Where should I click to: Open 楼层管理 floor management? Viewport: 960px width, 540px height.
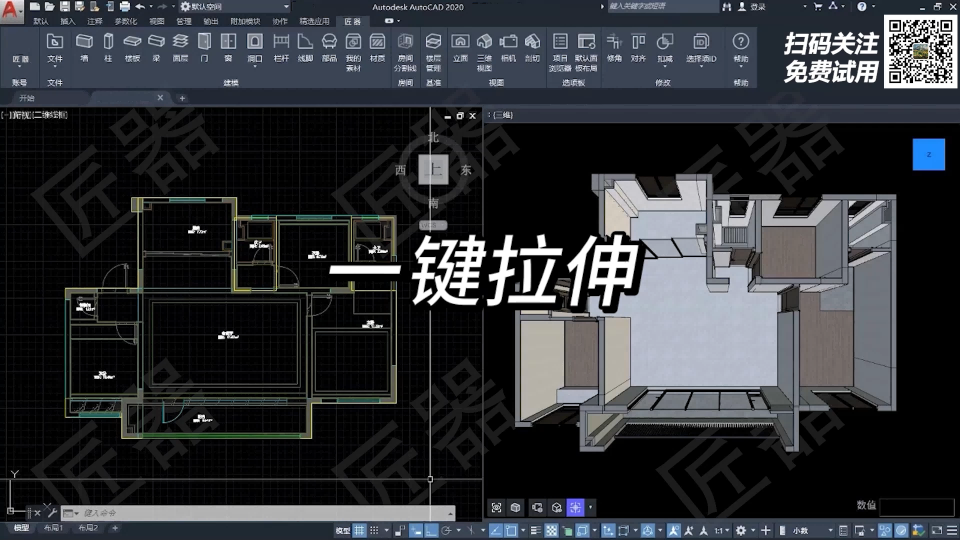pos(433,52)
